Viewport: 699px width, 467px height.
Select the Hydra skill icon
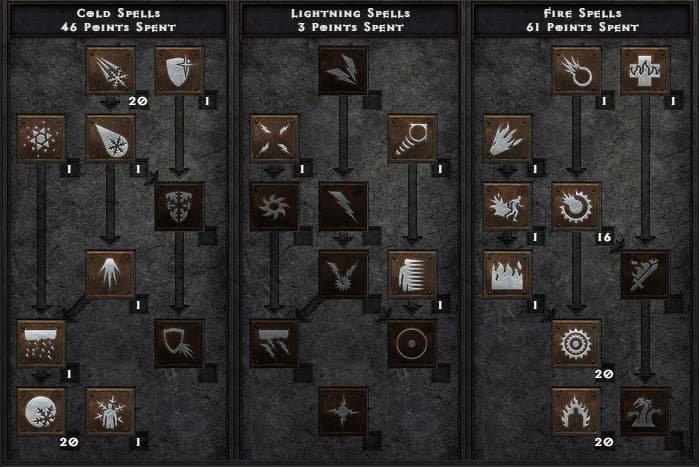[646, 412]
